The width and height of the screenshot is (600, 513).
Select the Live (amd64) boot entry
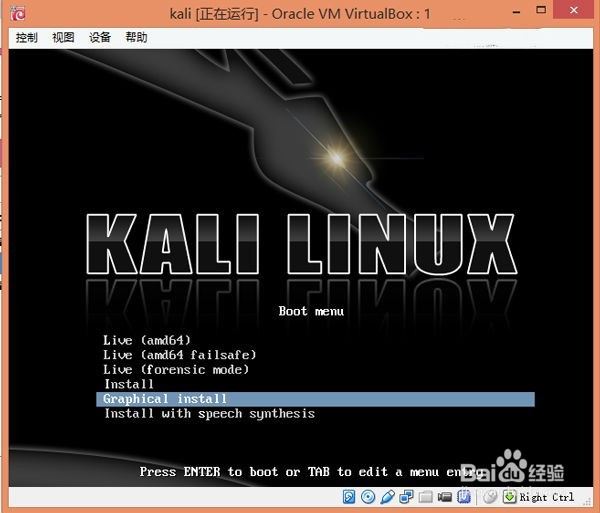click(147, 340)
